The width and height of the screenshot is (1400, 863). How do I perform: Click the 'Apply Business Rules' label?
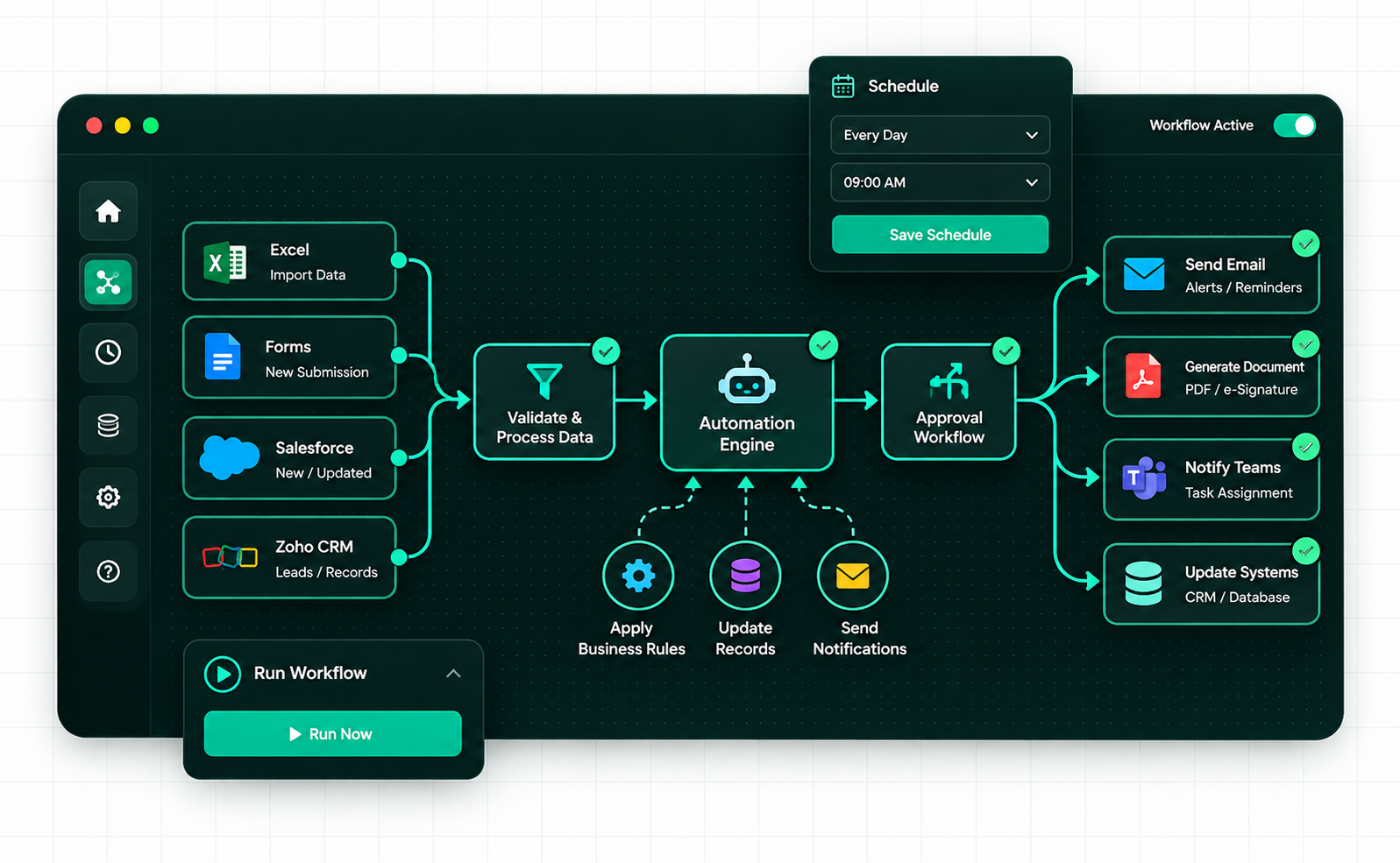tap(631, 639)
